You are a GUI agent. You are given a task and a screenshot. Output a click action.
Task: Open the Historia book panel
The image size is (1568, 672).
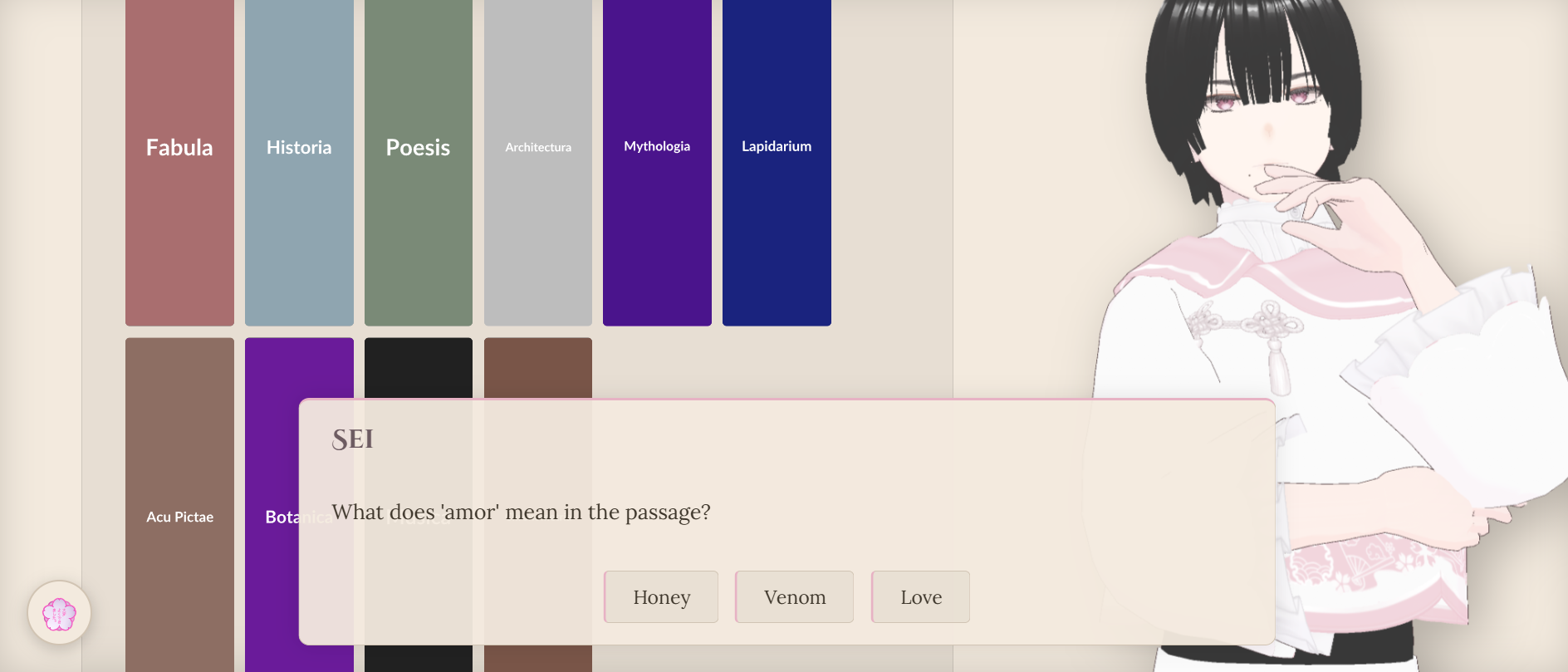(x=299, y=163)
